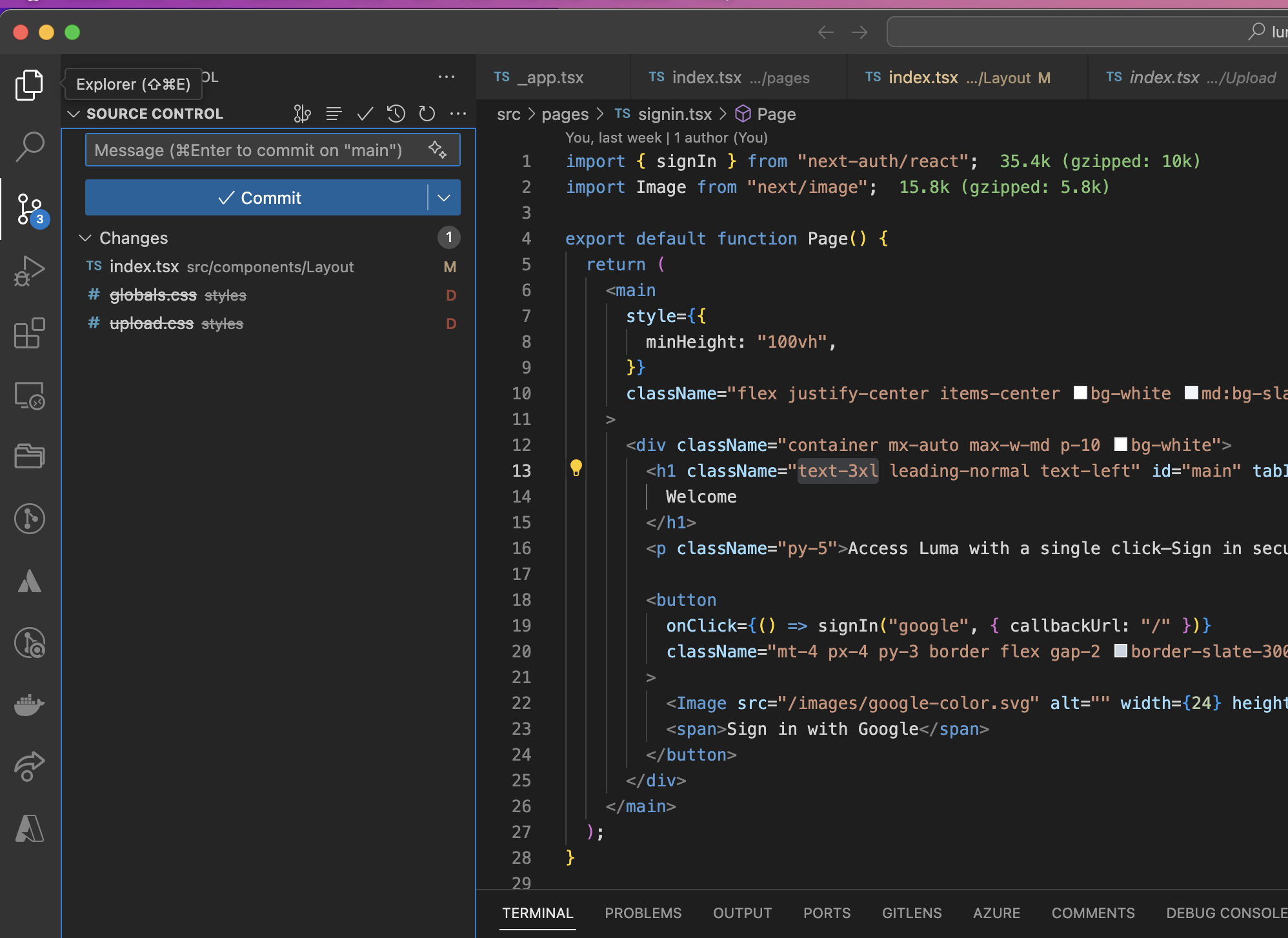Click the command center search box in title bar

[x=1087, y=32]
